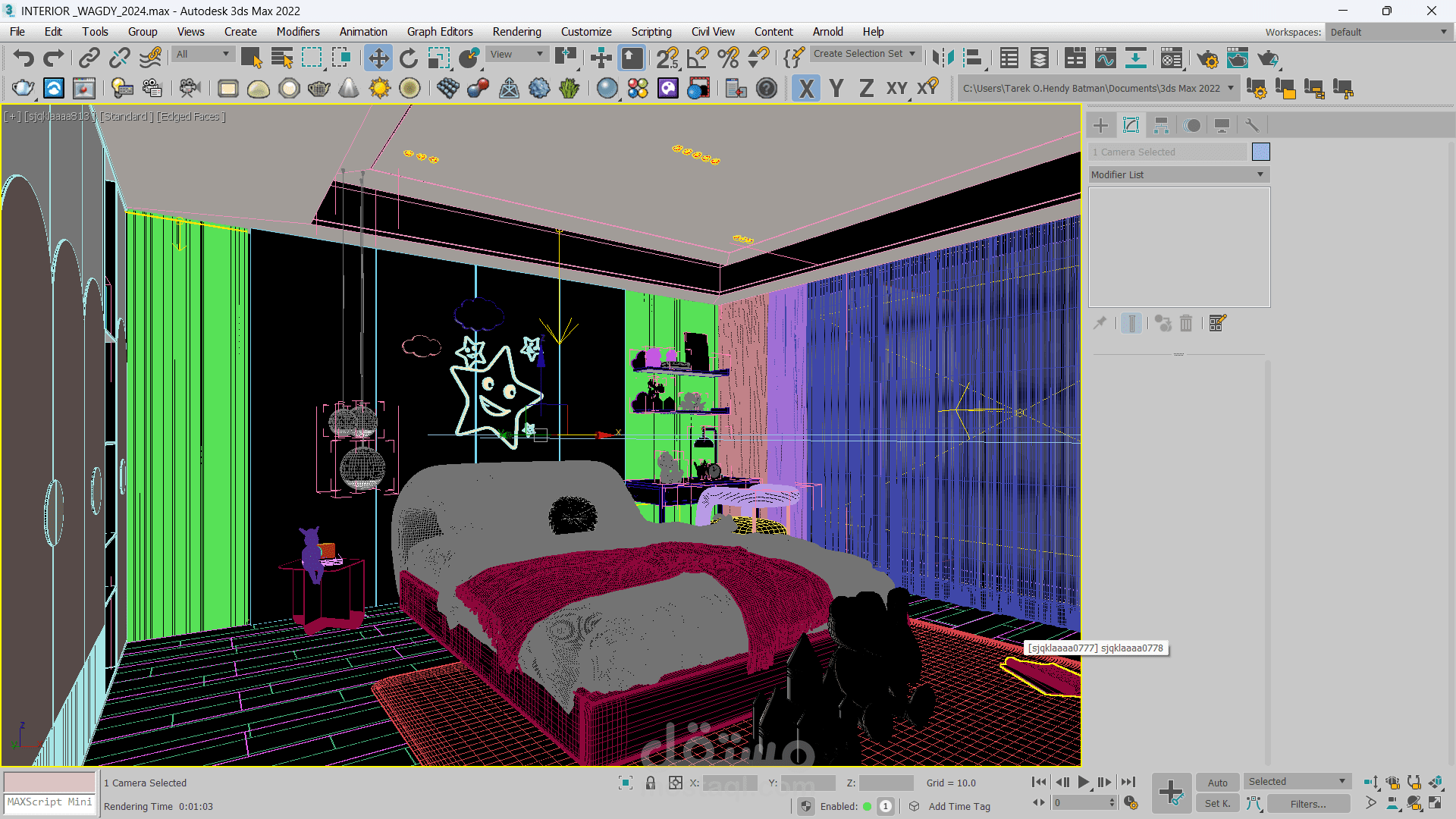Expand the Modifier List dropdown
The width and height of the screenshot is (1456, 819).
[1178, 174]
